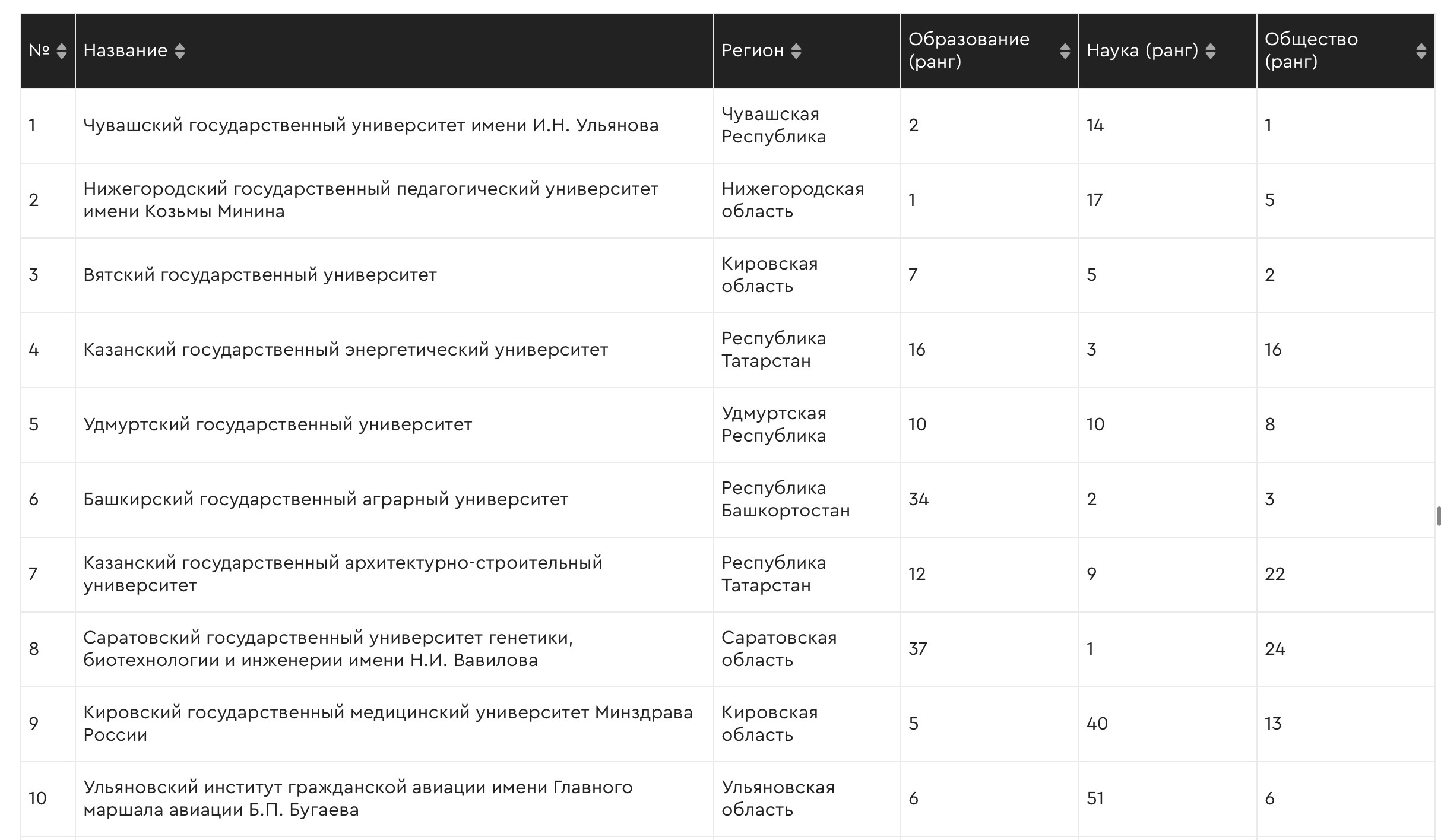Click the Название sort arrows icon
1441x840 pixels.
pos(180,51)
